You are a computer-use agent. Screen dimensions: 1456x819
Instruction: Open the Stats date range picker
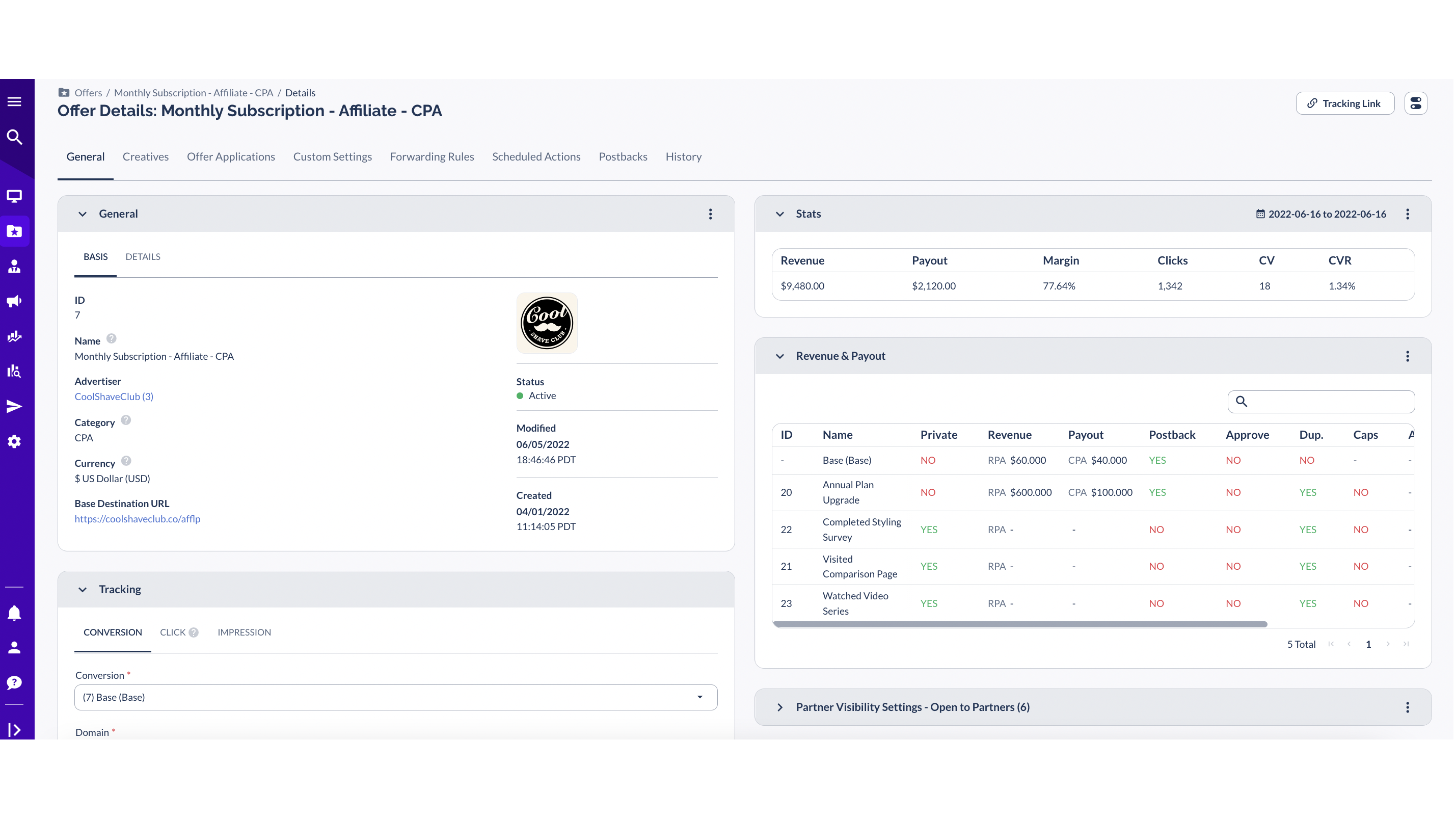coord(1321,215)
